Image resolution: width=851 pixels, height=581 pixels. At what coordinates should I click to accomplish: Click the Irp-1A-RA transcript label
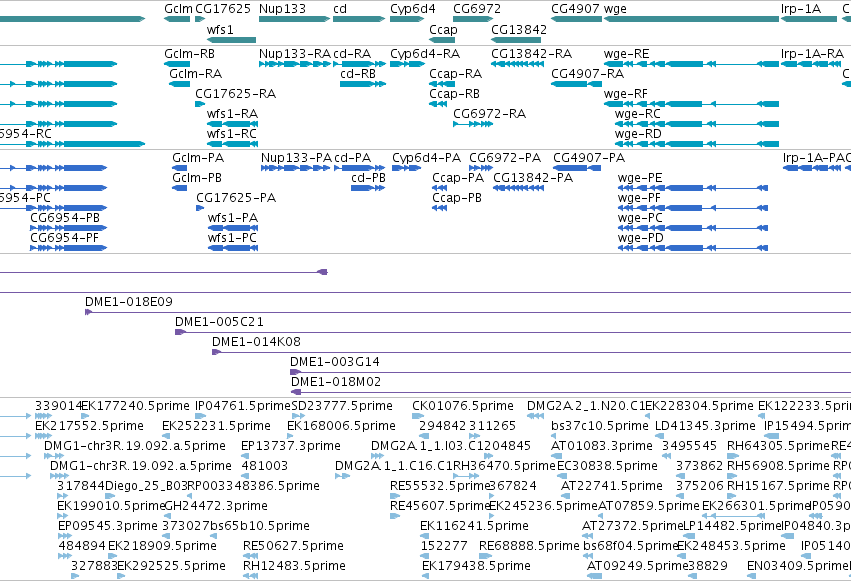[x=812, y=54]
